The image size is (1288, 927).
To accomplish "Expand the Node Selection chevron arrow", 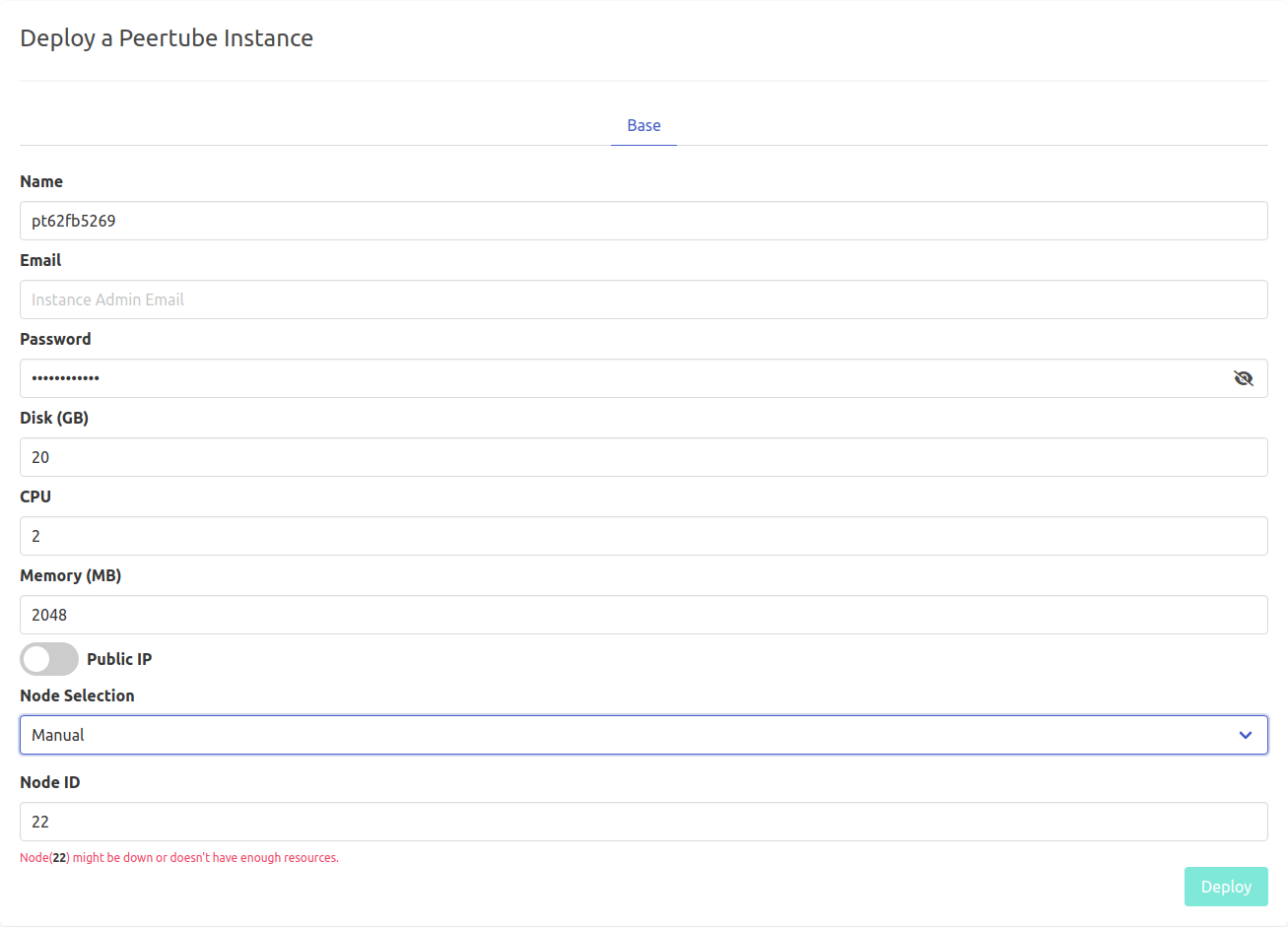I will tap(1245, 735).
